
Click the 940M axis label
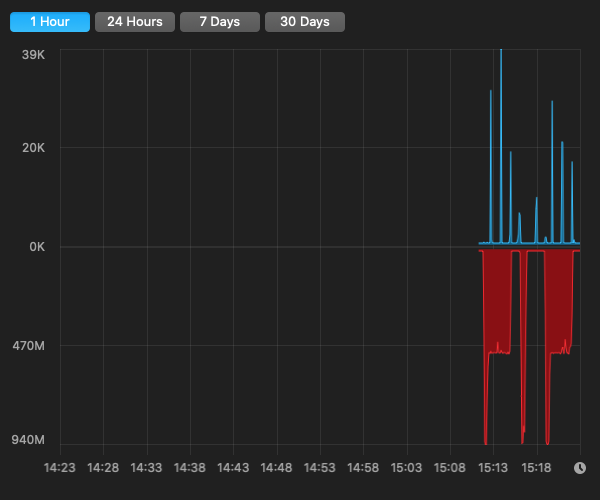(28, 440)
